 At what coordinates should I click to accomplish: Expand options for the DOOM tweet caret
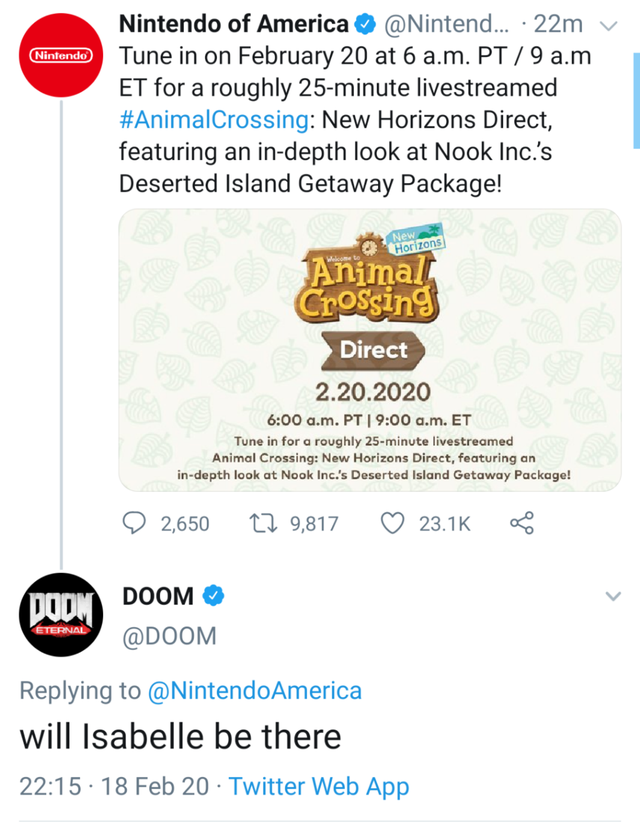point(613,595)
